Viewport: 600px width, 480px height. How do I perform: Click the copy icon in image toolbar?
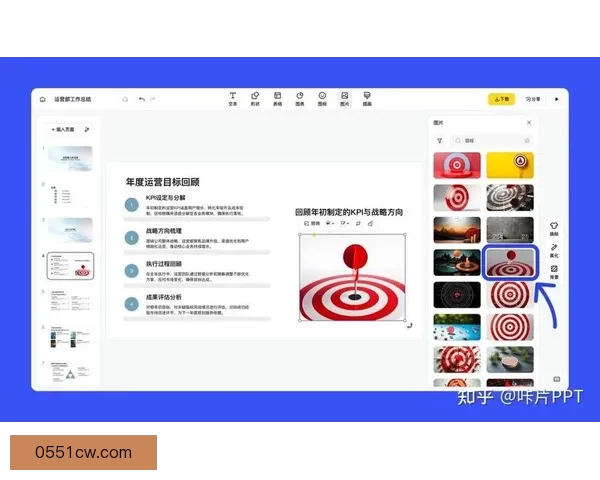[x=358, y=223]
